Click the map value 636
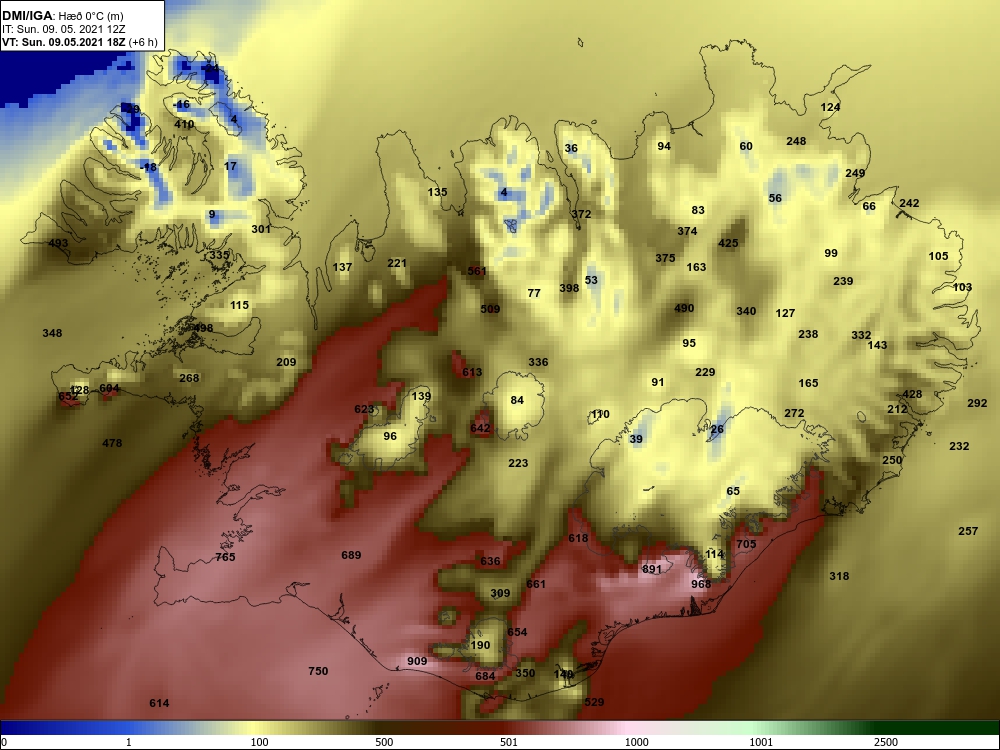Image resolution: width=1000 pixels, height=750 pixels. [x=490, y=561]
